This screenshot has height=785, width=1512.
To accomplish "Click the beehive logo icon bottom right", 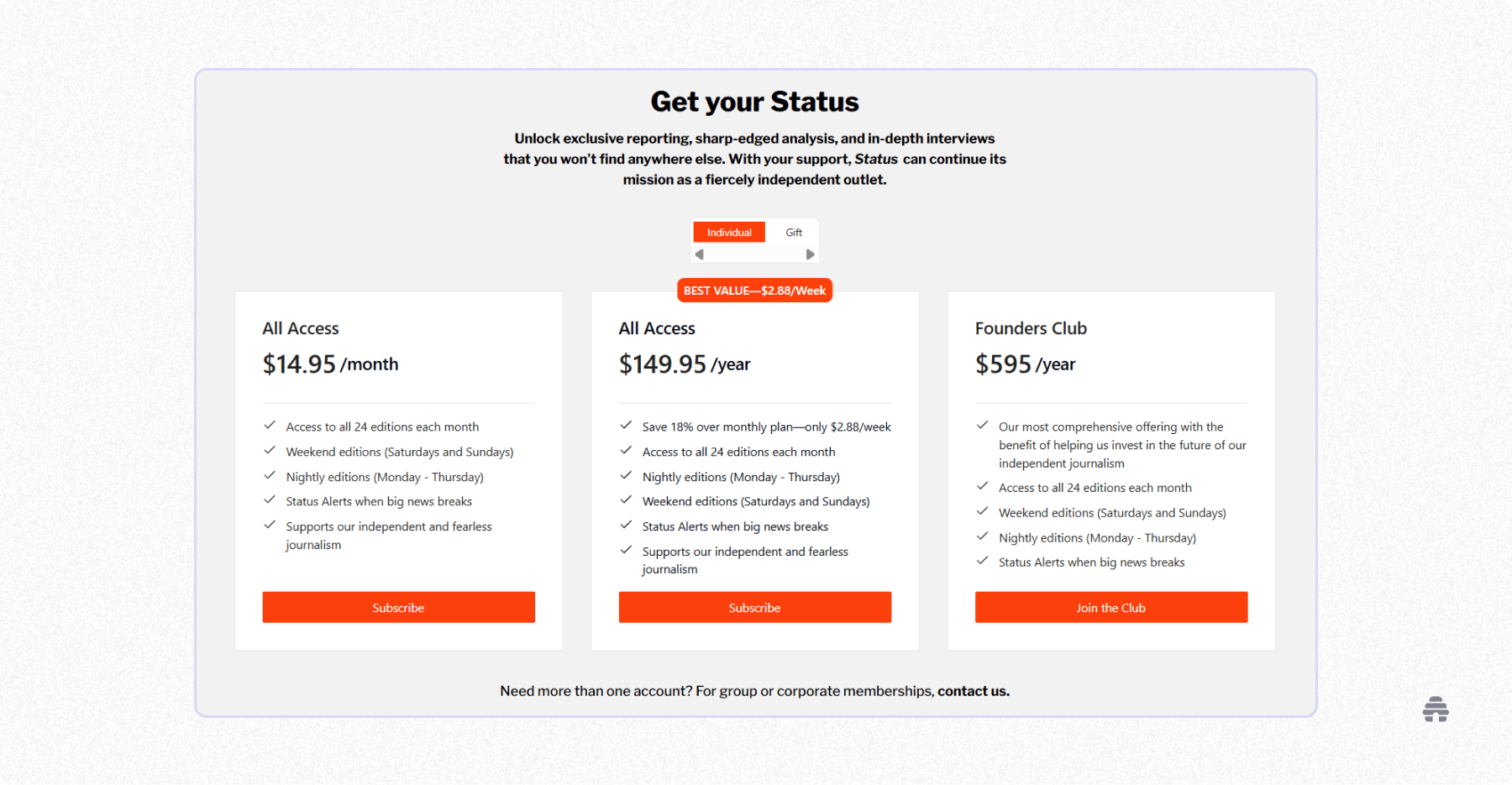I will pyautogui.click(x=1435, y=709).
